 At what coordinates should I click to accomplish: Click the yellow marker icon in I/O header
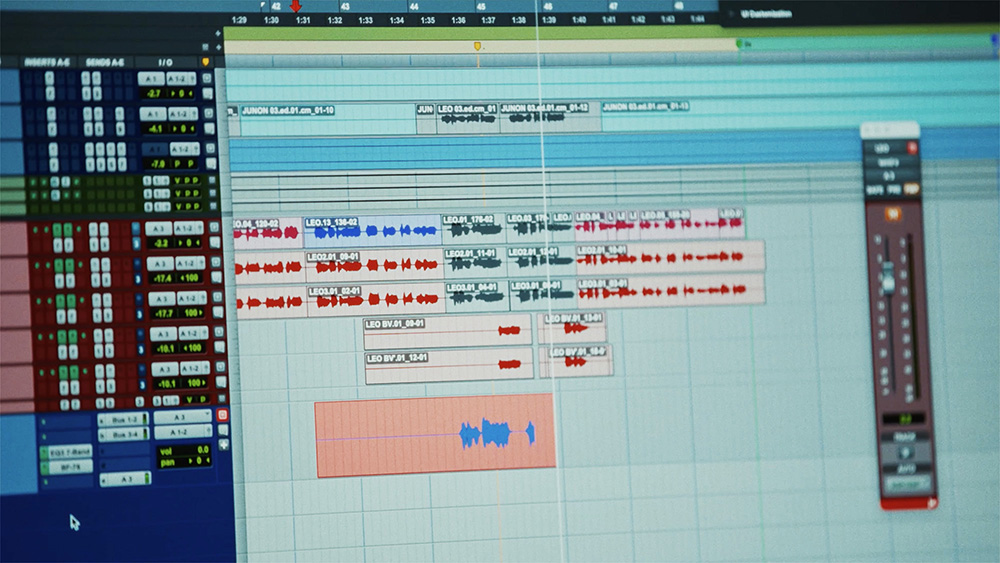(x=205, y=62)
